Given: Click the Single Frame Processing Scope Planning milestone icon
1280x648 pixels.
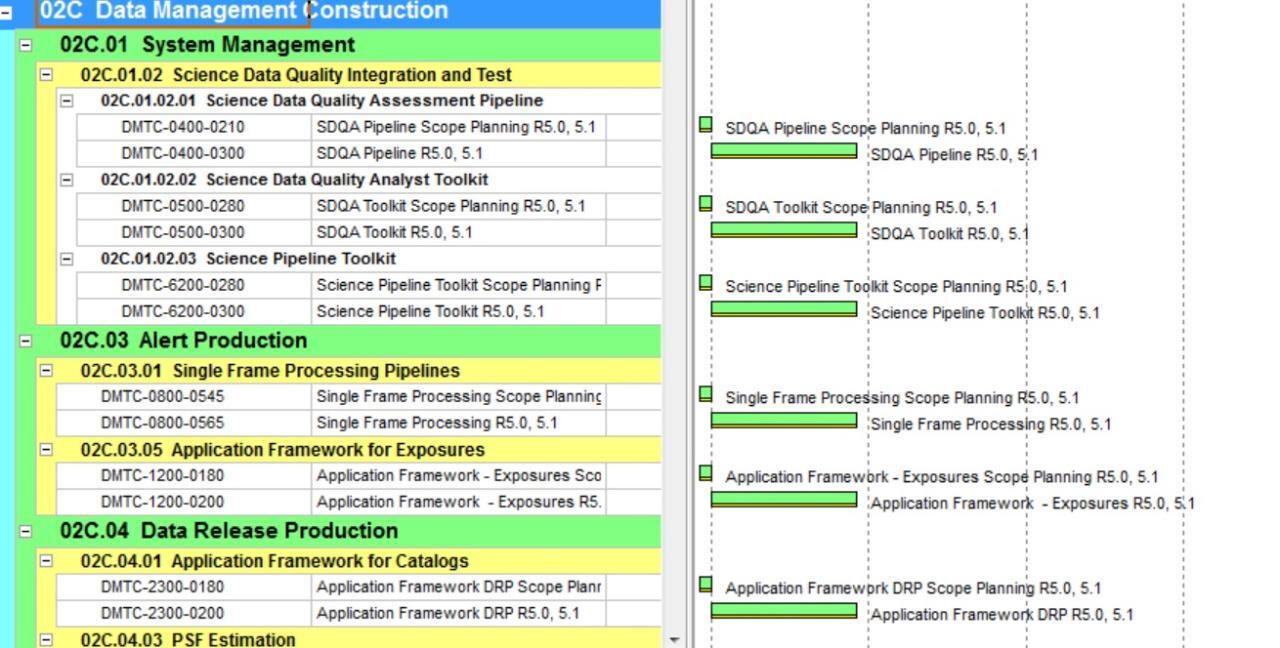Looking at the screenshot, I should (x=706, y=394).
